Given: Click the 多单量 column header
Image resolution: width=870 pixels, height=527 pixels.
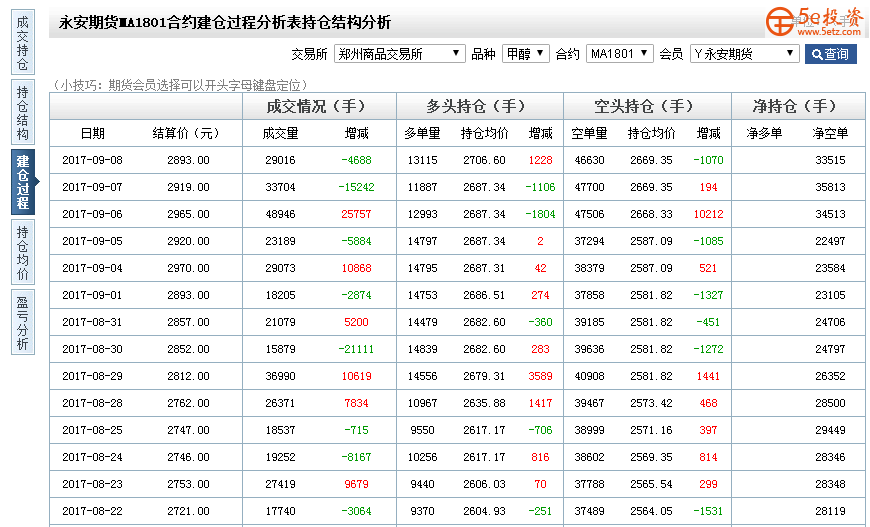Looking at the screenshot, I should pyautogui.click(x=422, y=133).
